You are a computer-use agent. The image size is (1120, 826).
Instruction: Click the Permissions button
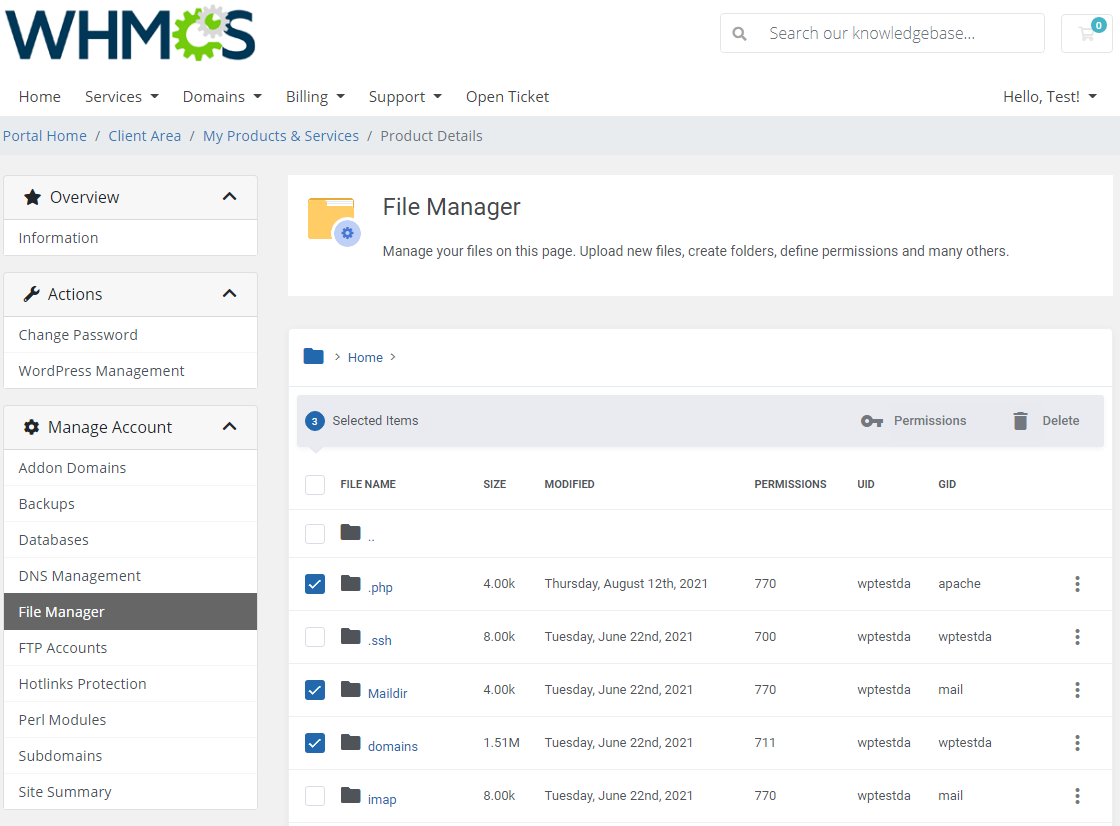point(913,421)
